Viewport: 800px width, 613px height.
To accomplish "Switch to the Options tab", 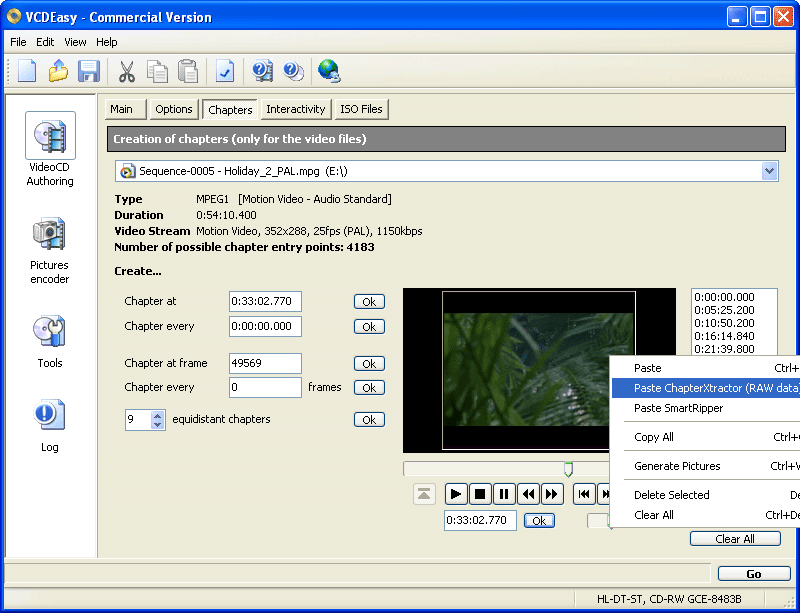I will click(174, 109).
